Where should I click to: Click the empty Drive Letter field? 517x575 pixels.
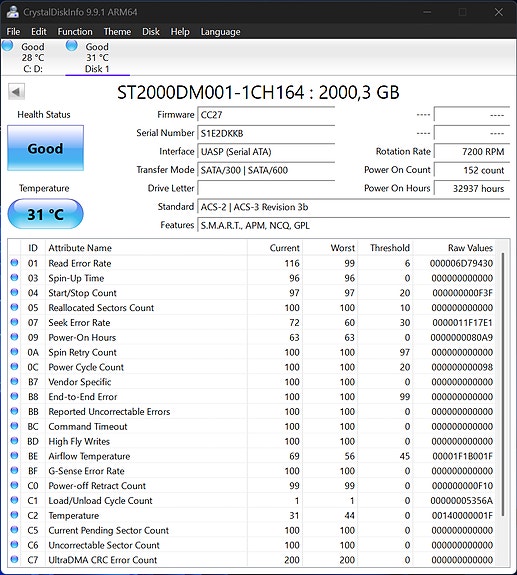(x=266, y=188)
